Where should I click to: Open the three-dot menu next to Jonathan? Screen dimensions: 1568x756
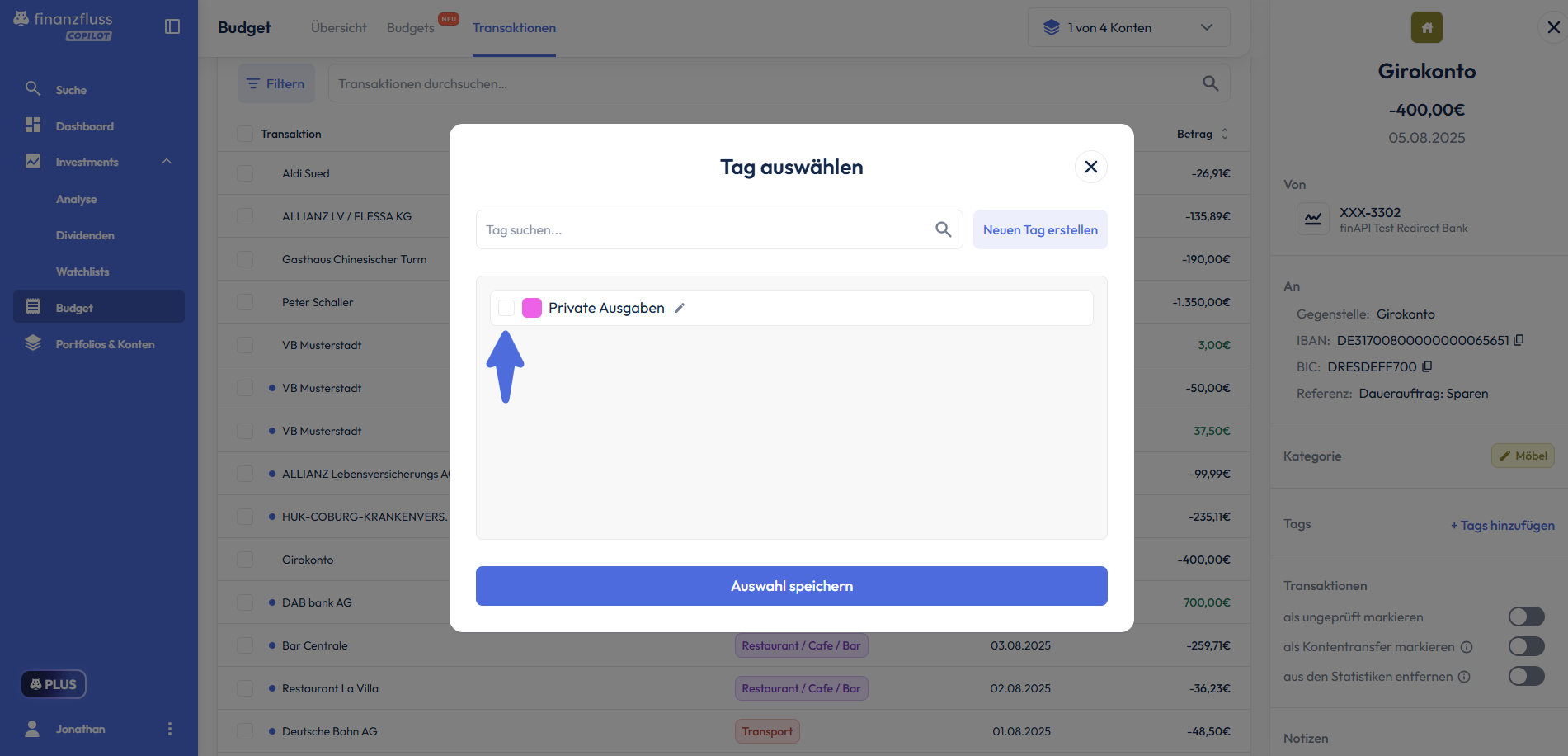170,729
